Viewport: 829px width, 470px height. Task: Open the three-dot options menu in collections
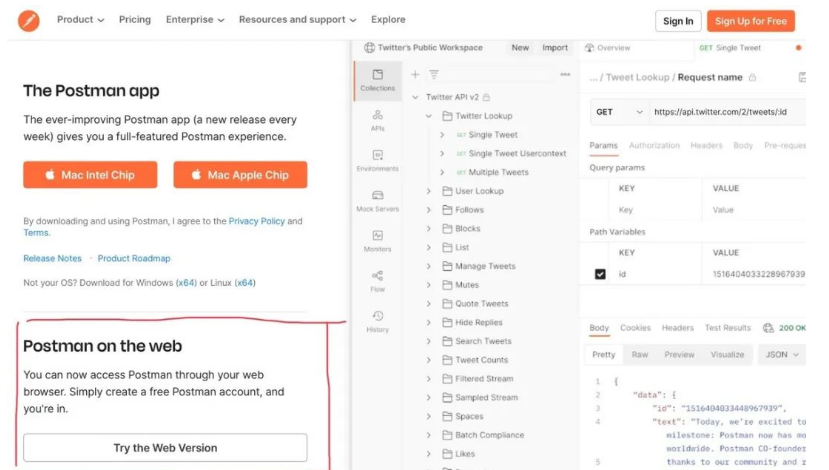click(565, 75)
